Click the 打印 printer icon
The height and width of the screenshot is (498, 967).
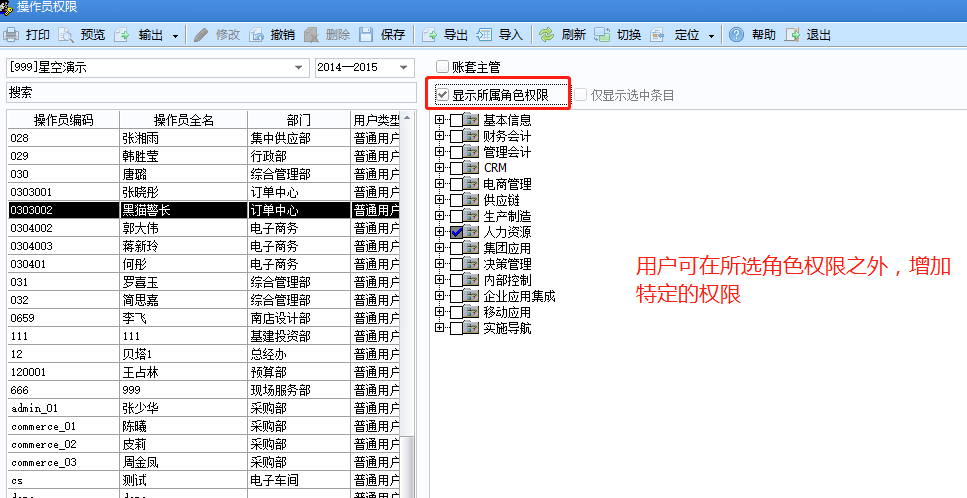[x=11, y=35]
